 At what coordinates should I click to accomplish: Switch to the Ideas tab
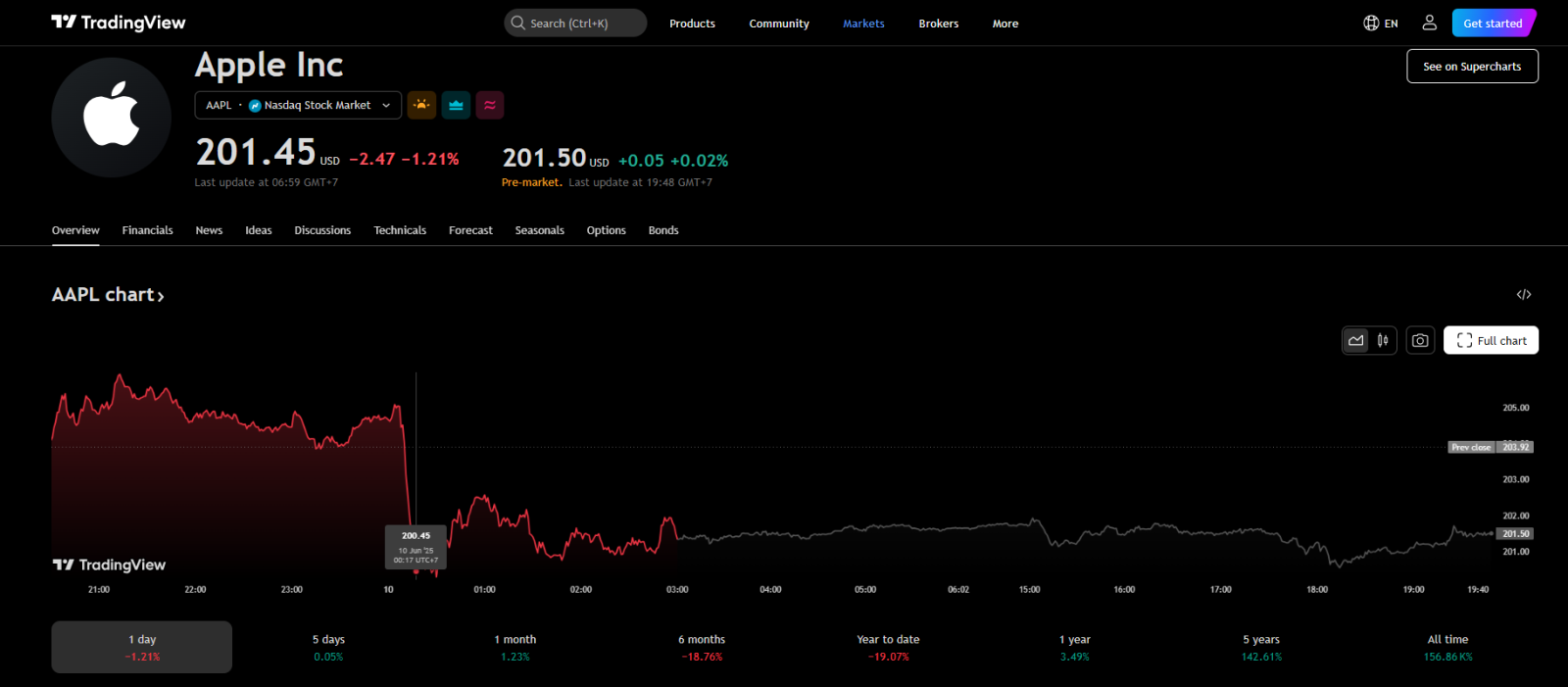point(259,230)
